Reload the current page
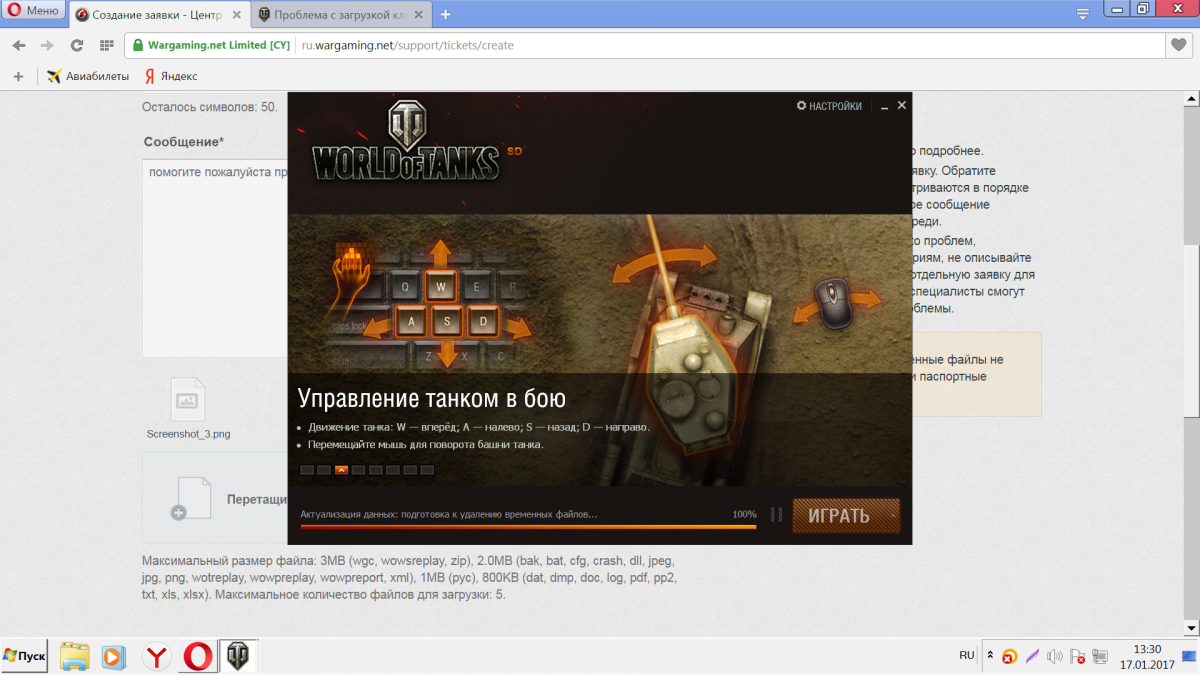1200x675 pixels. 77,45
